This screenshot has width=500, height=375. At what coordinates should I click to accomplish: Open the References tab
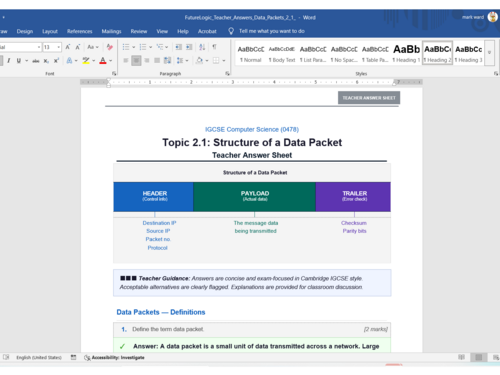click(79, 31)
